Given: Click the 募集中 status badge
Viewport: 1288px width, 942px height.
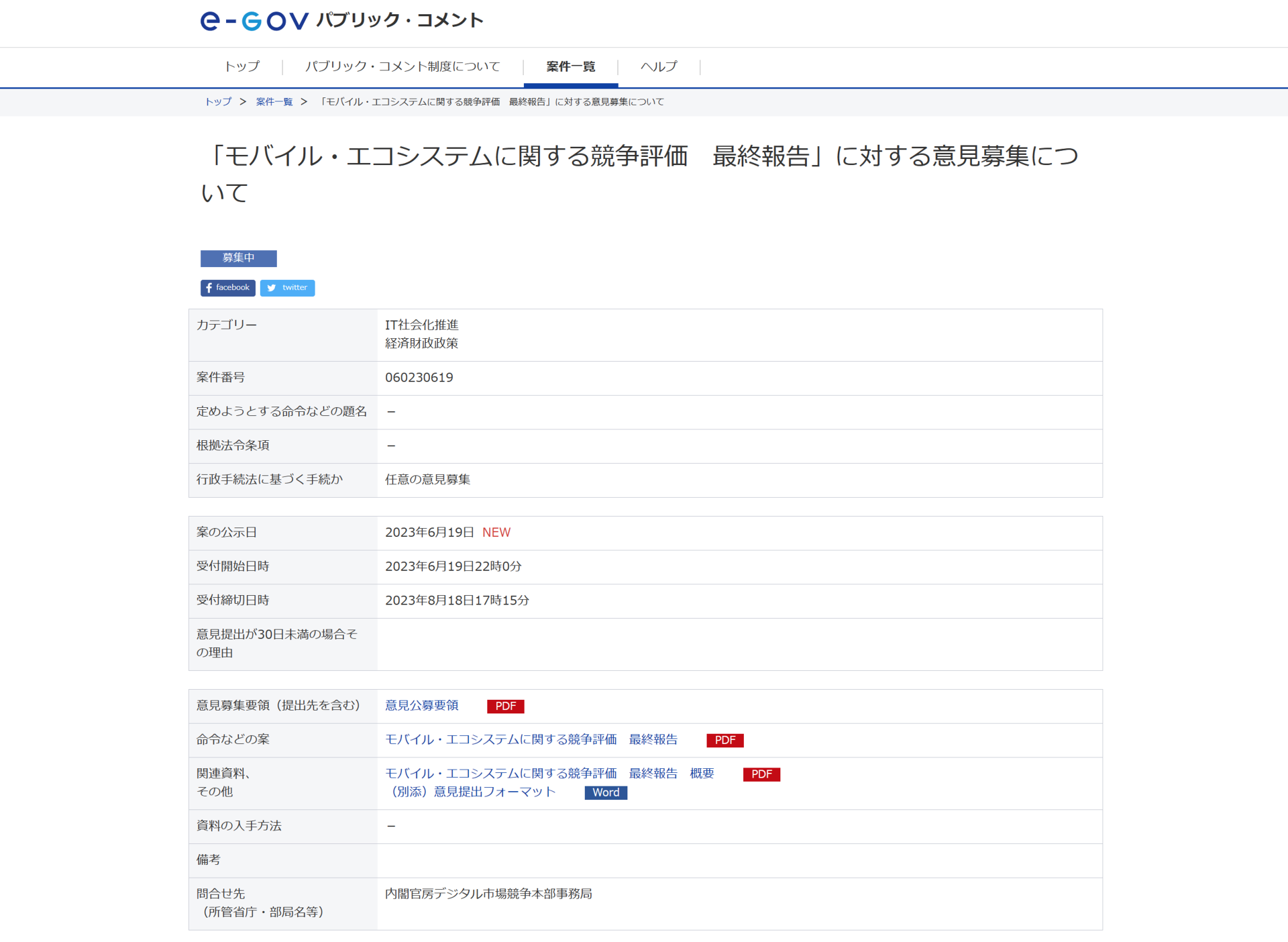Looking at the screenshot, I should 238,258.
